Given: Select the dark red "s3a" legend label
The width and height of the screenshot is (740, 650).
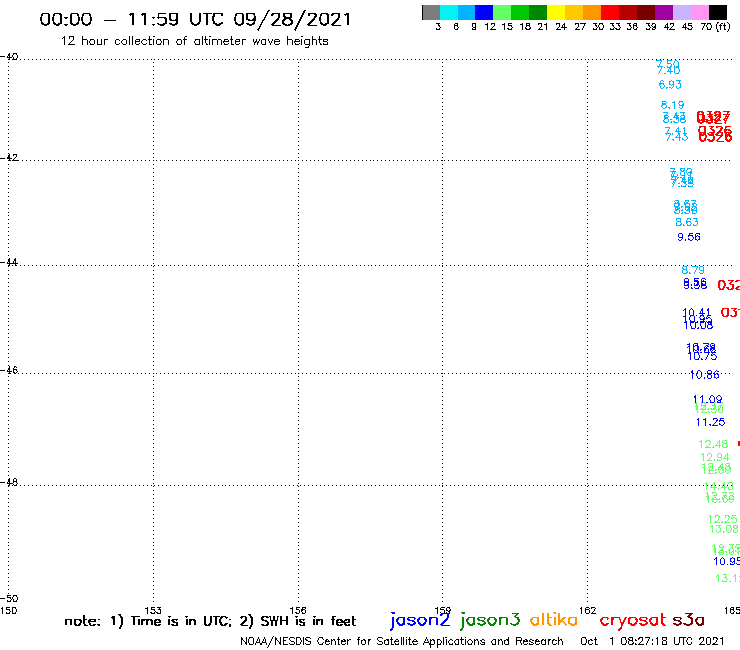Looking at the screenshot, I should 689,620.
